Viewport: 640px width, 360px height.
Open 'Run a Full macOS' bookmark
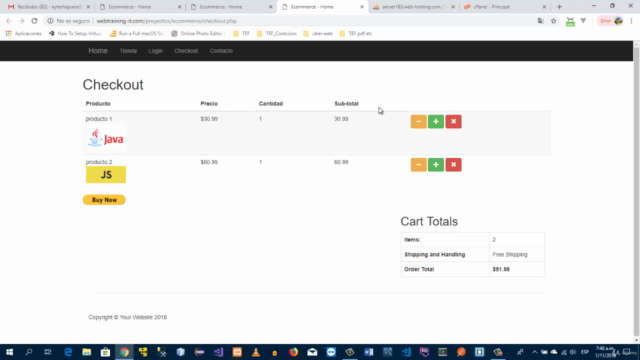click(136, 33)
